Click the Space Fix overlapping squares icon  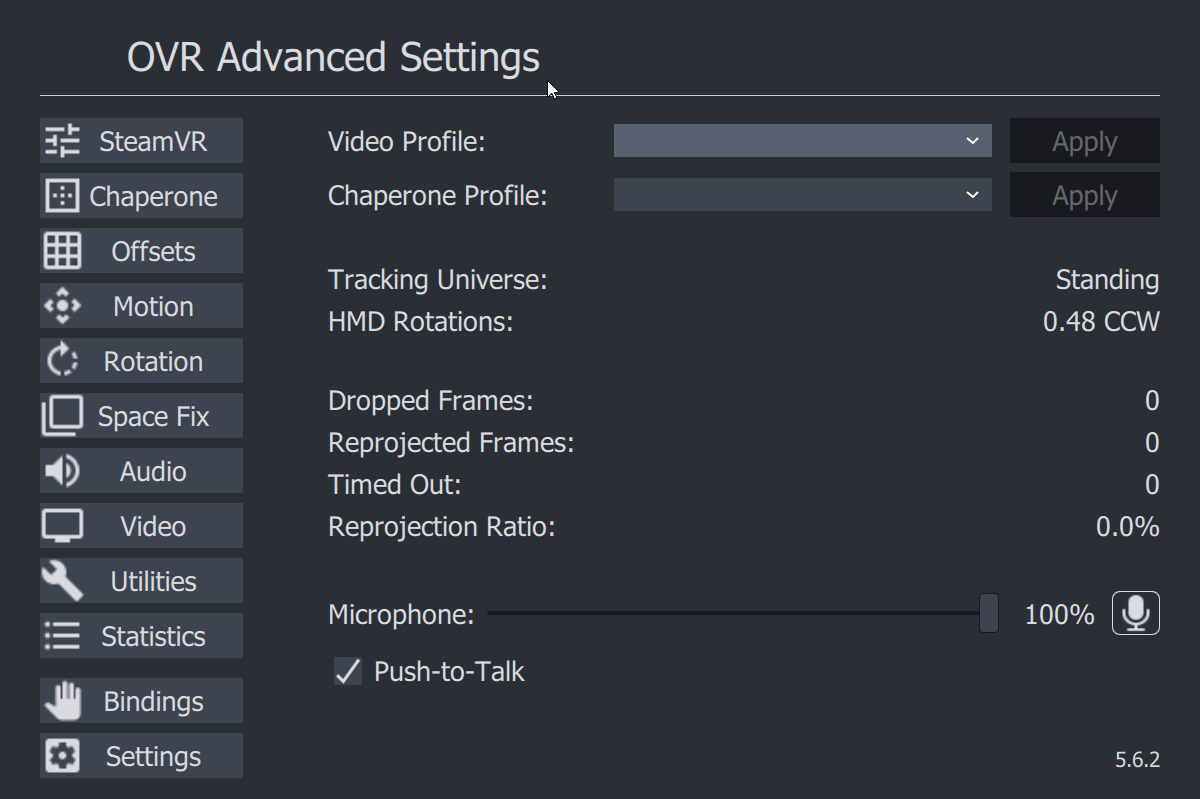(x=62, y=416)
